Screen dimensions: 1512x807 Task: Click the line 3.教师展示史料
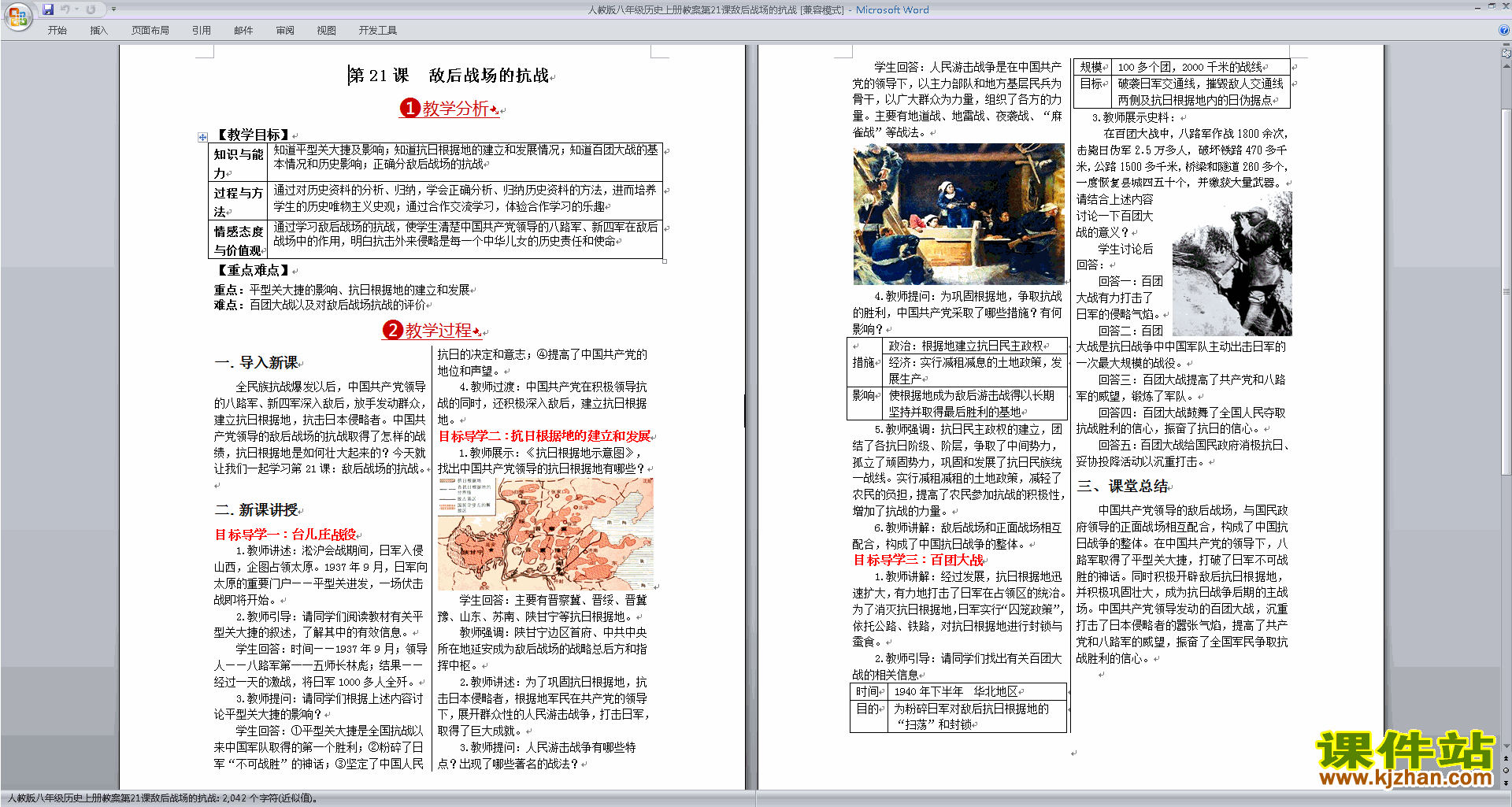tap(1134, 117)
